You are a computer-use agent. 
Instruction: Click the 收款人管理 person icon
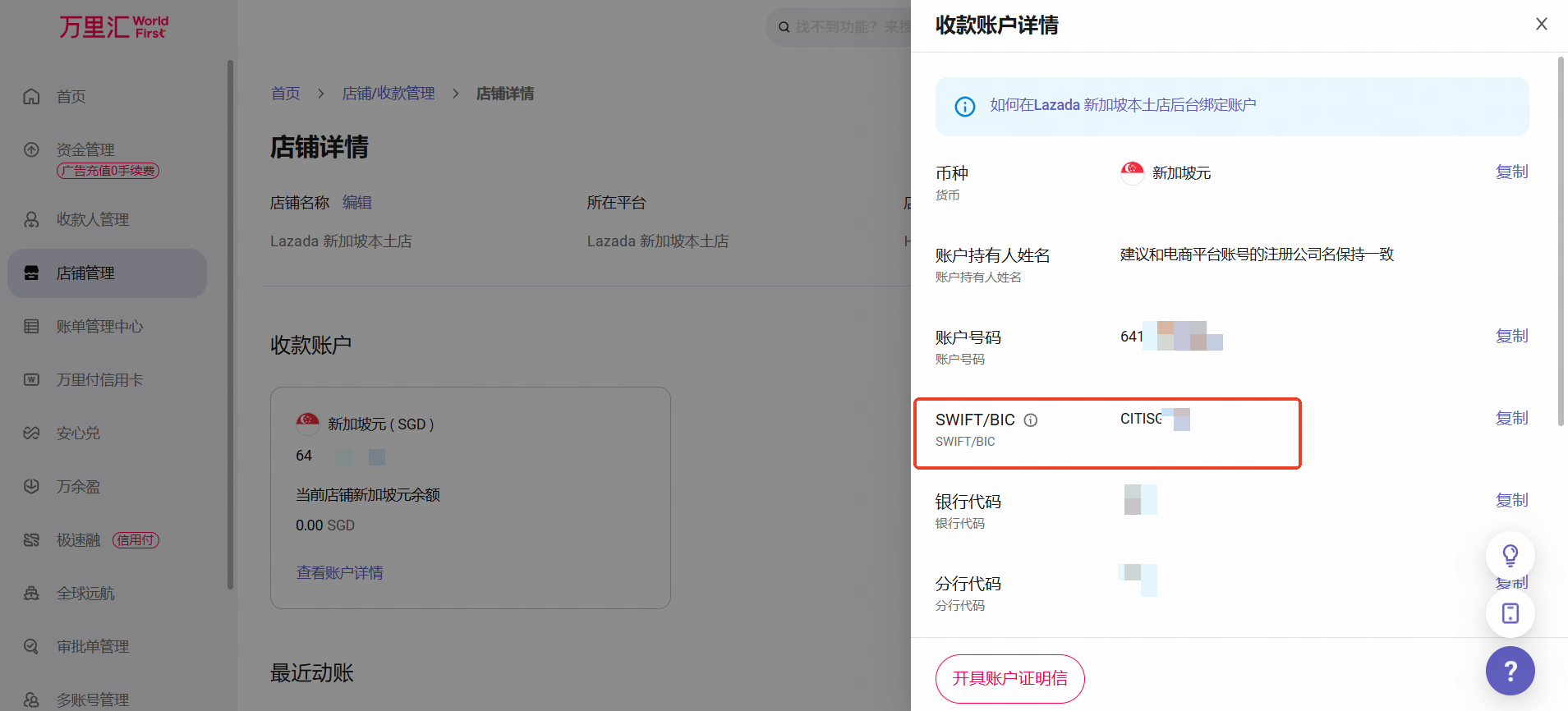31,219
